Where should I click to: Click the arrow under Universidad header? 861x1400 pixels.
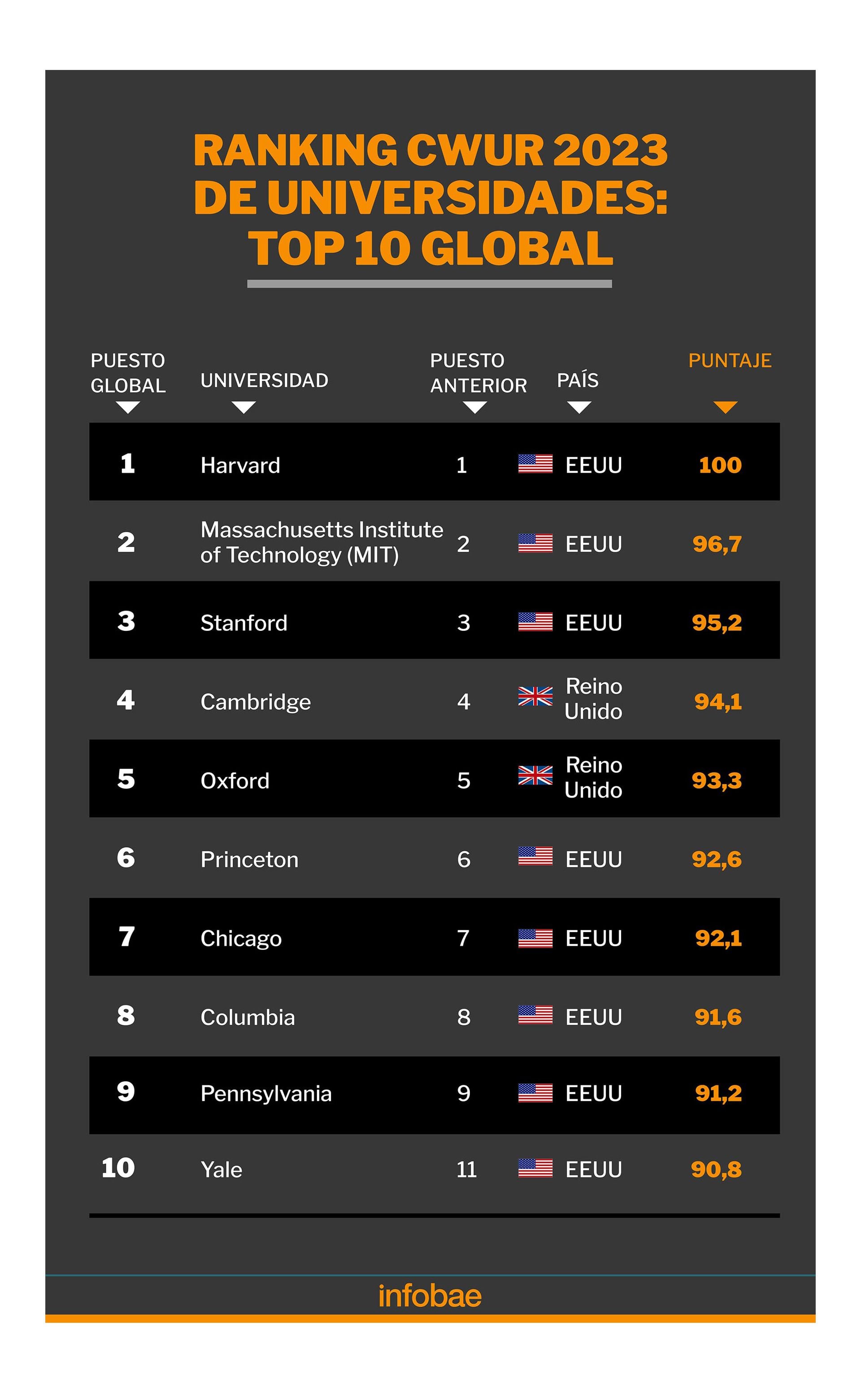pyautogui.click(x=244, y=407)
